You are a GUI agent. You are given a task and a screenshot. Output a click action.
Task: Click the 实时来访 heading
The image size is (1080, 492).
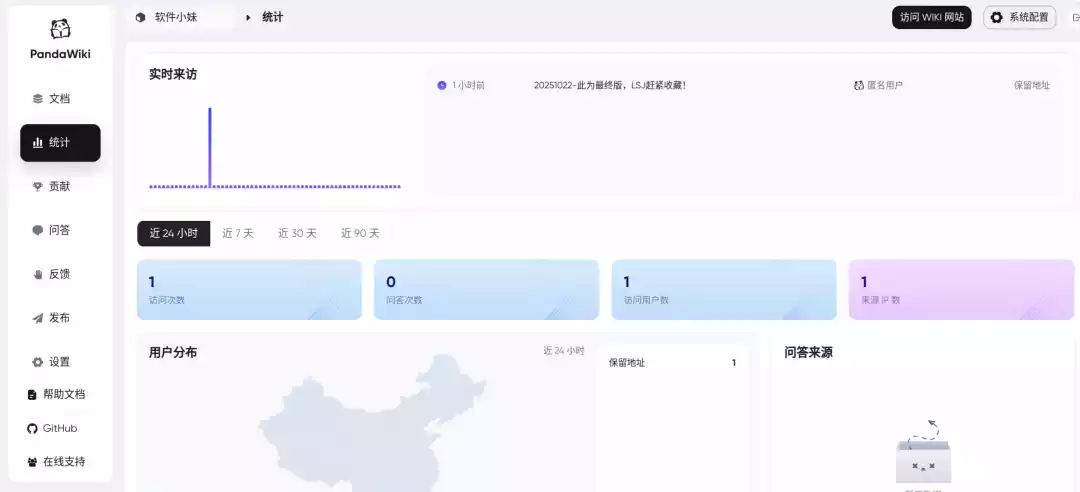pos(173,74)
